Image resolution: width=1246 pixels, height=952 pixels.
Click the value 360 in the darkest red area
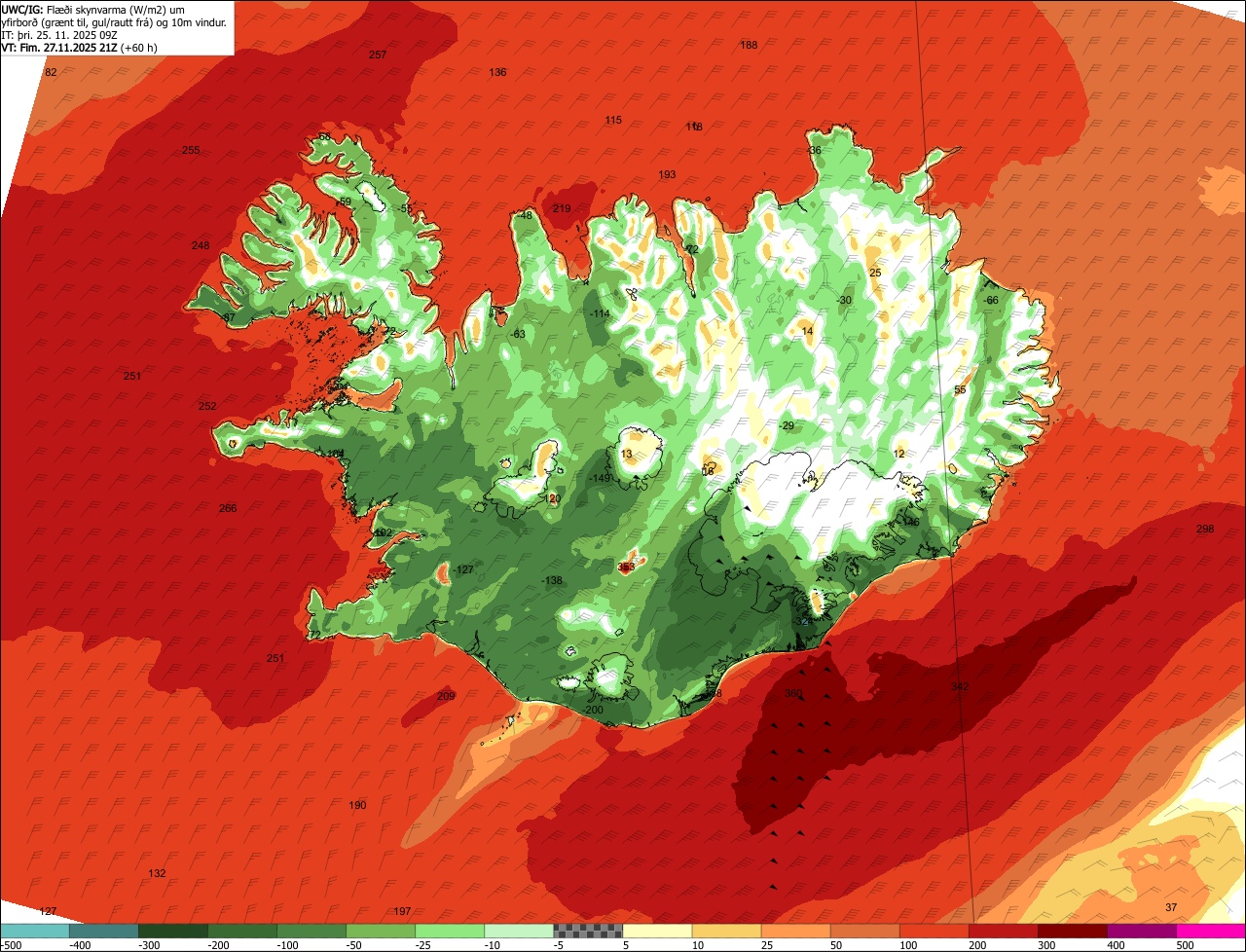pyautogui.click(x=793, y=693)
